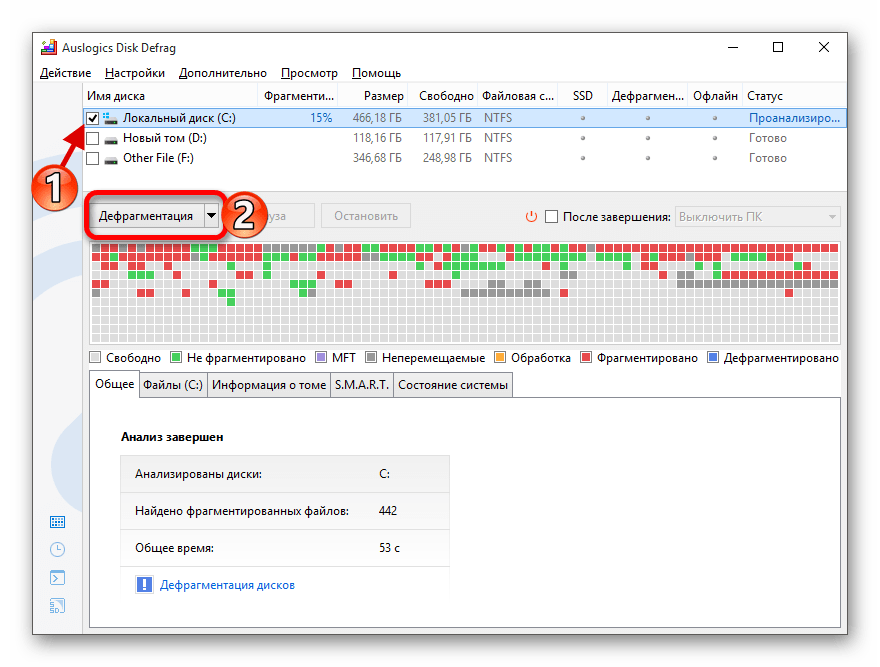880x667 pixels.
Task: Open the command line sidebar icon
Action: (x=57, y=577)
